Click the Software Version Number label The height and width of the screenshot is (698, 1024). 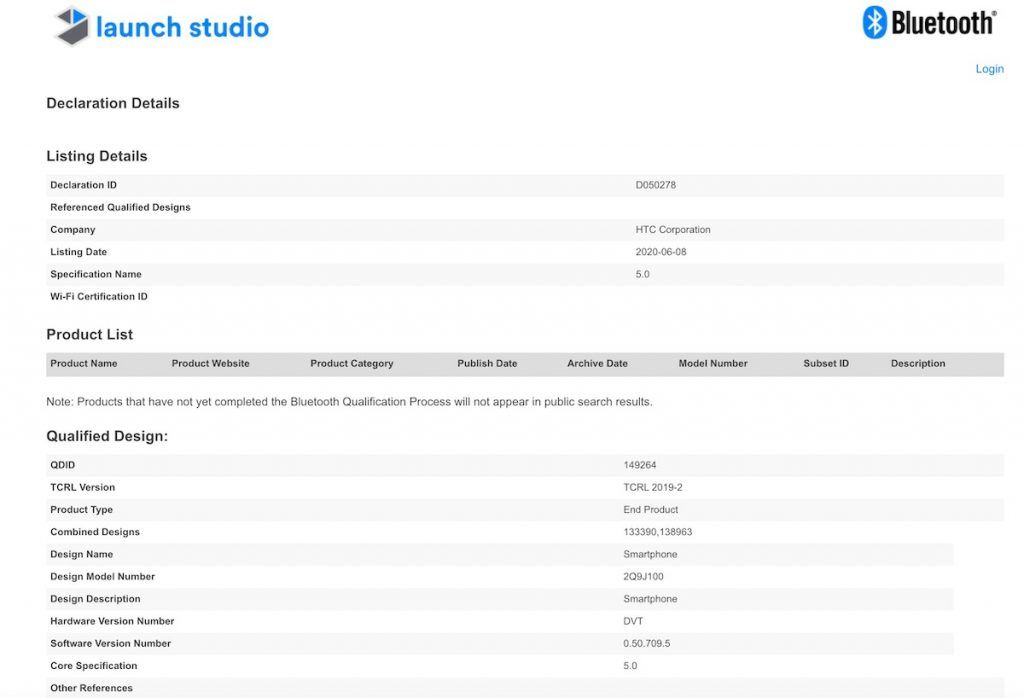(x=110, y=643)
